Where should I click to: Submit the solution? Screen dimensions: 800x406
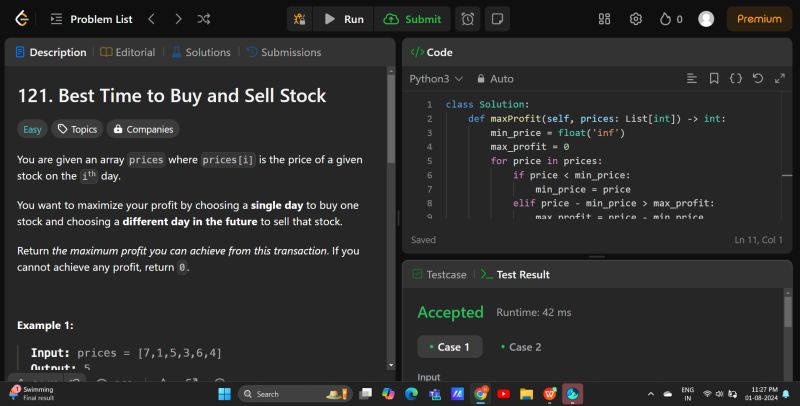pos(412,19)
